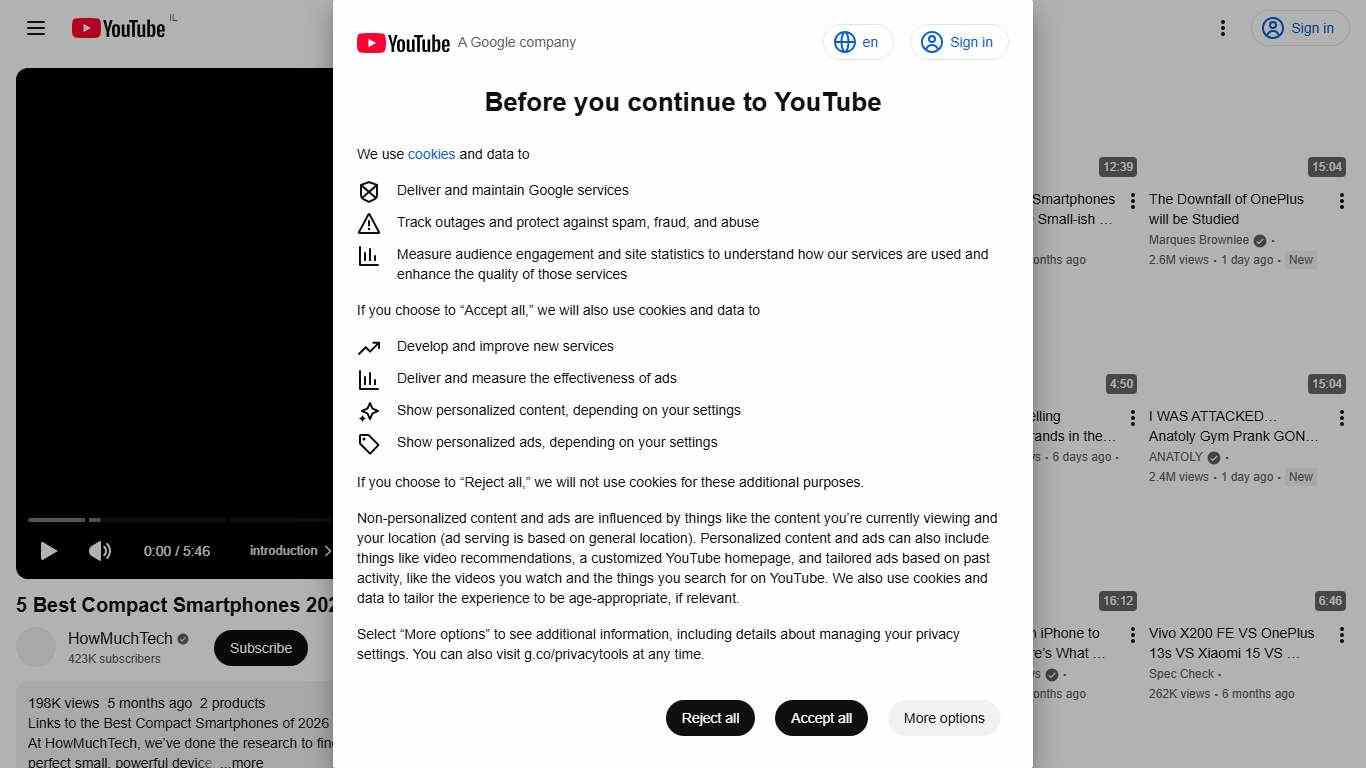1366x768 pixels.
Task: Open the hamburger guide menu
Action: [36, 28]
